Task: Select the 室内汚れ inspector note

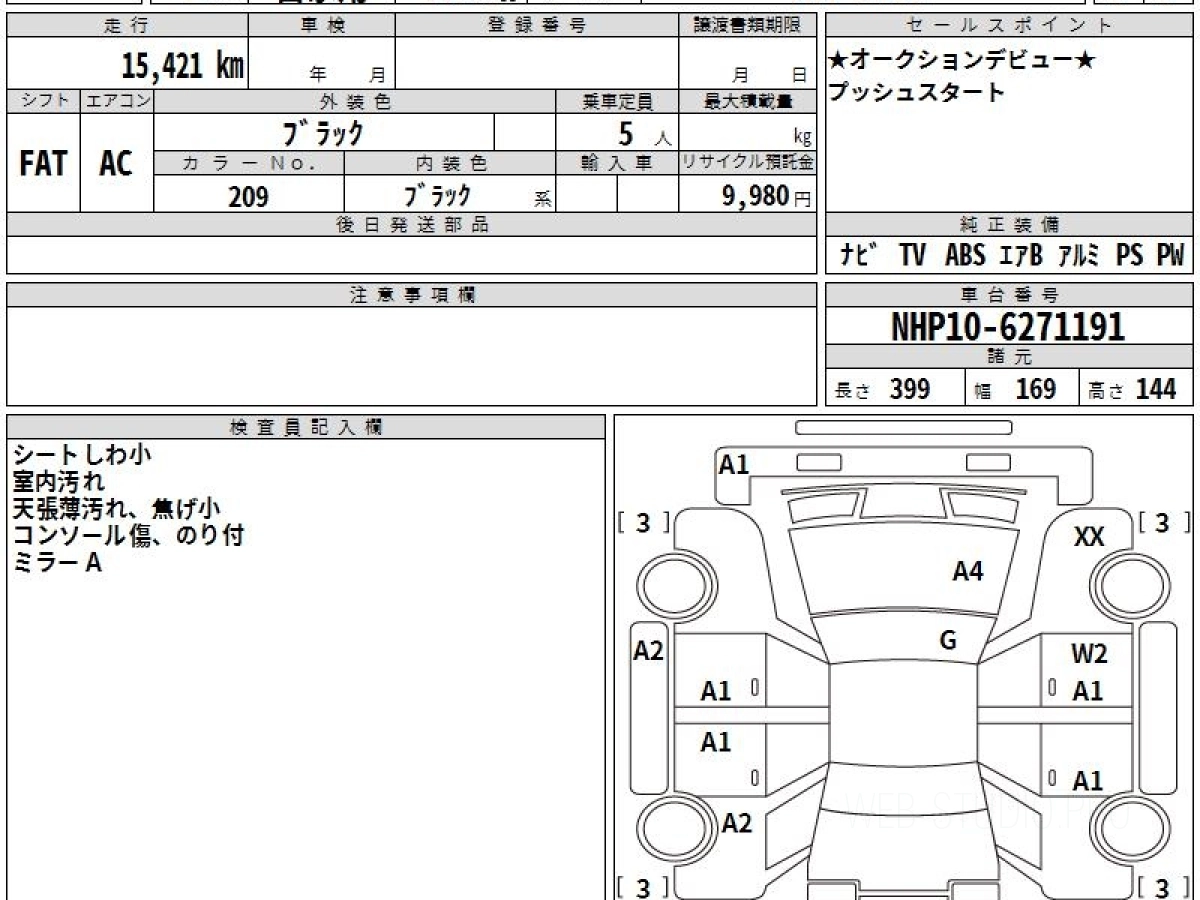Action: pyautogui.click(x=59, y=482)
